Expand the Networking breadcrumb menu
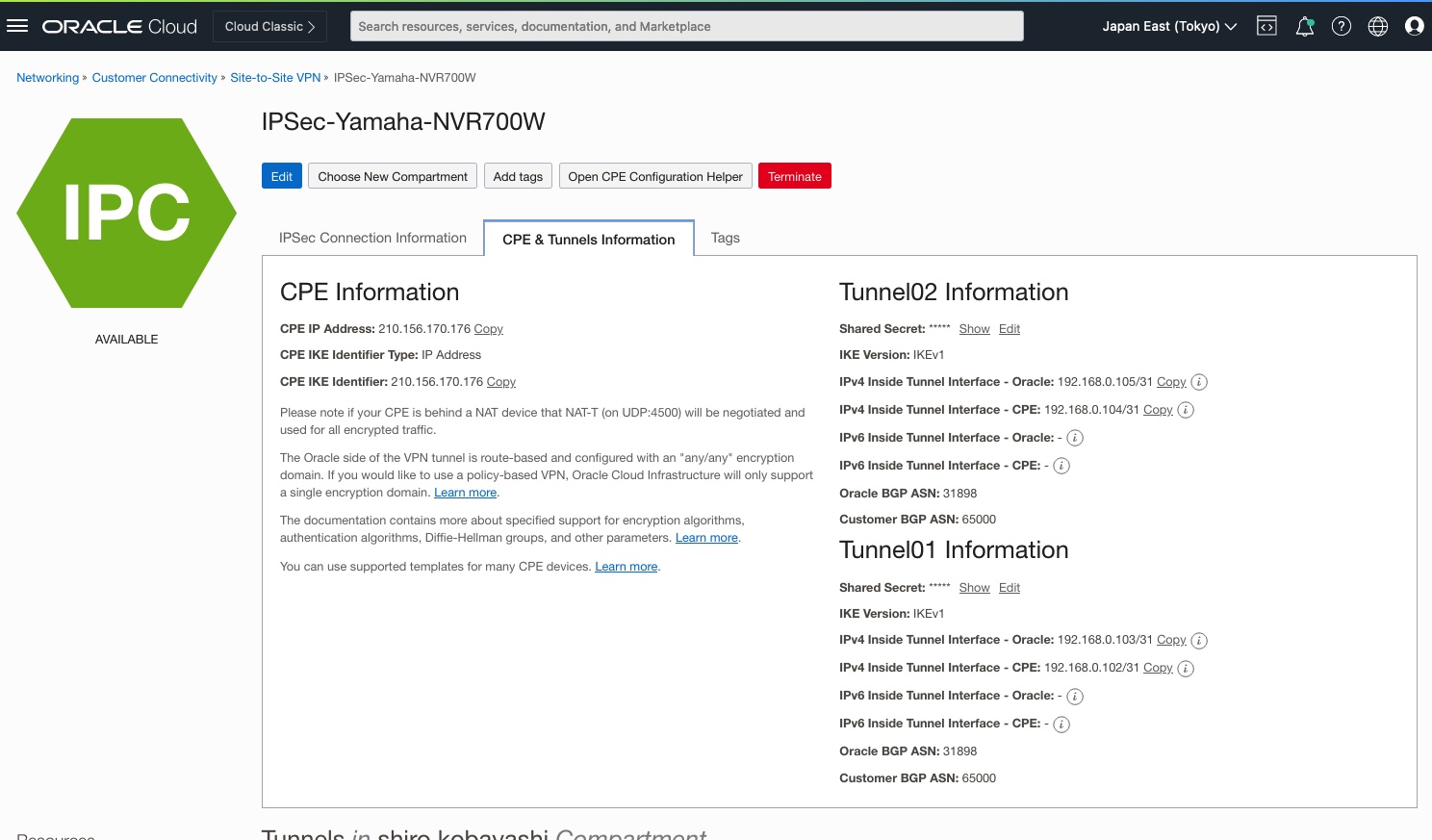 tap(47, 77)
